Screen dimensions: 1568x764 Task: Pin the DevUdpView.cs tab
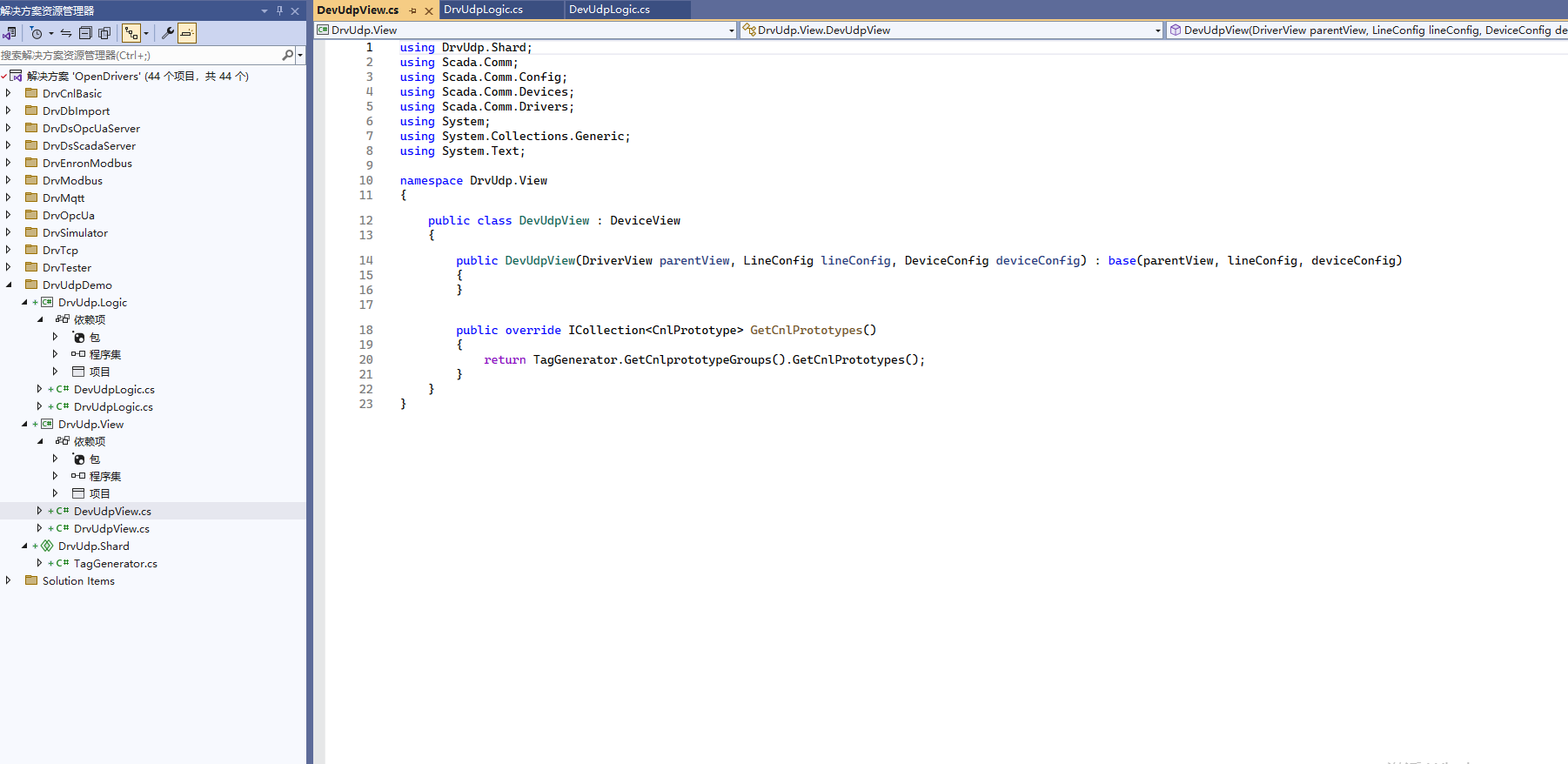413,10
